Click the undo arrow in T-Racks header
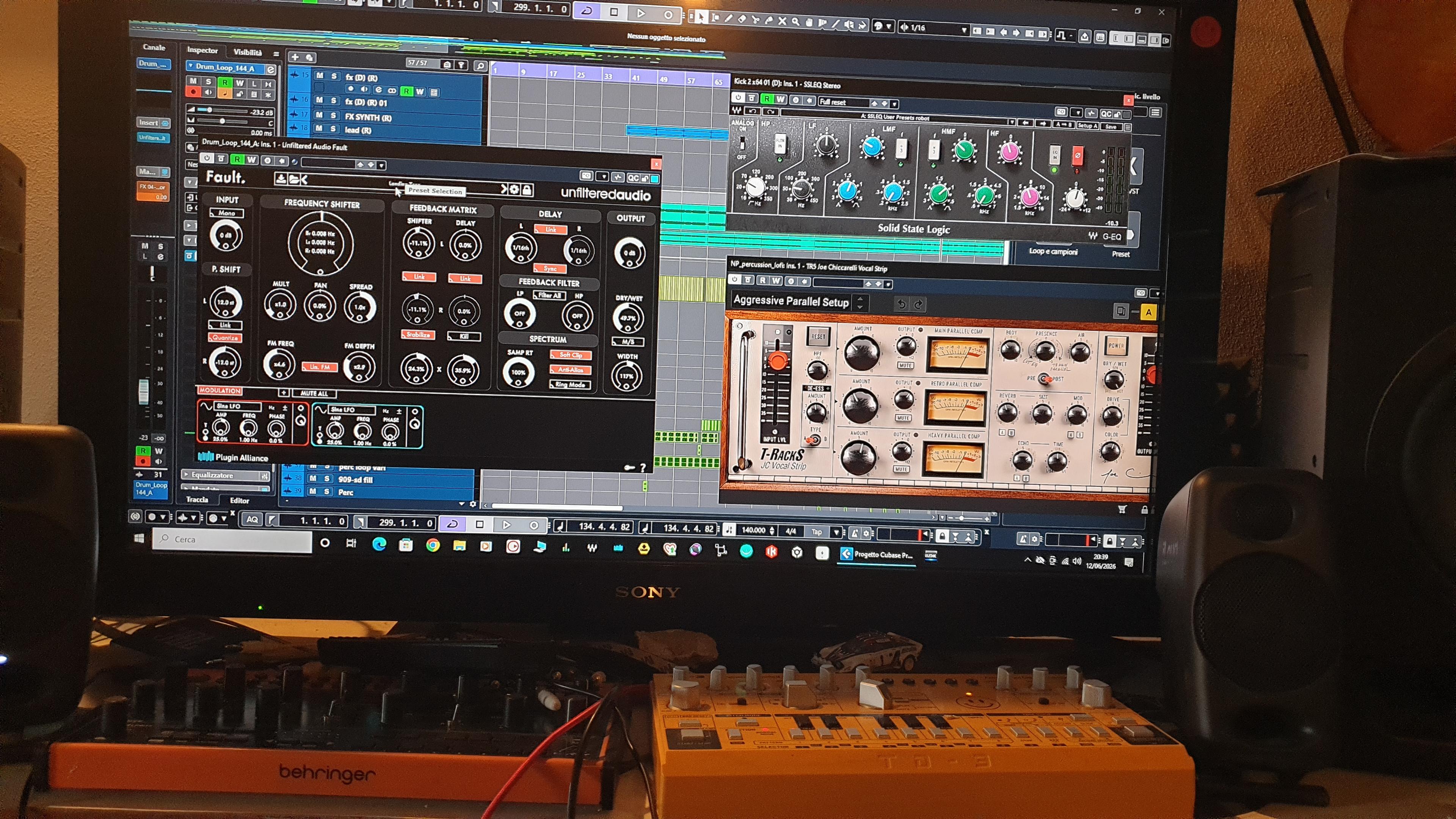This screenshot has width=1456, height=819. coord(902,304)
